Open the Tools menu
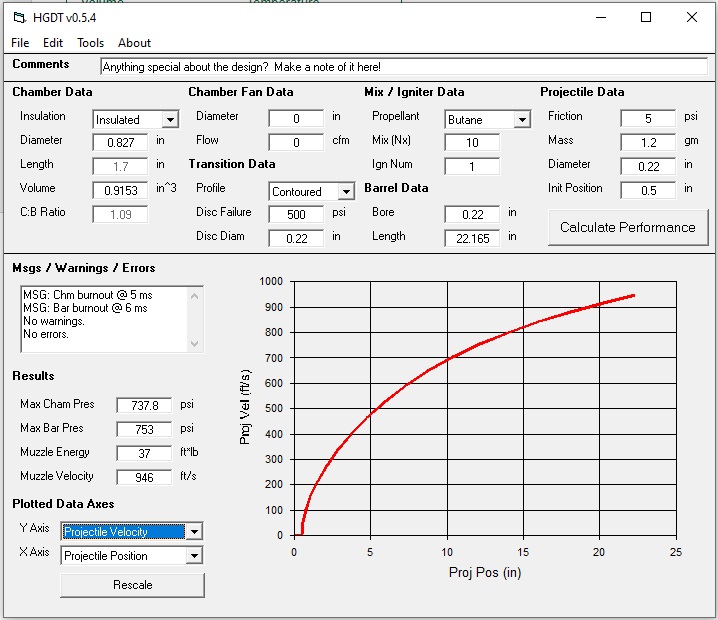Viewport: 718px width, 620px height. click(x=90, y=43)
